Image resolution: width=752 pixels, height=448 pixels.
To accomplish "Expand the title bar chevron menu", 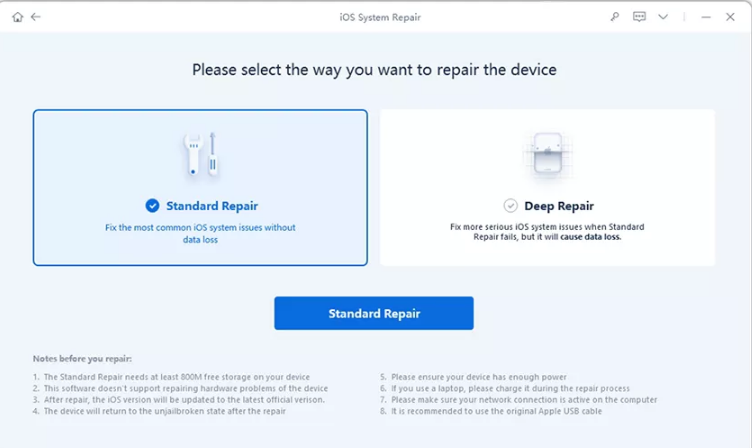I will tap(663, 17).
